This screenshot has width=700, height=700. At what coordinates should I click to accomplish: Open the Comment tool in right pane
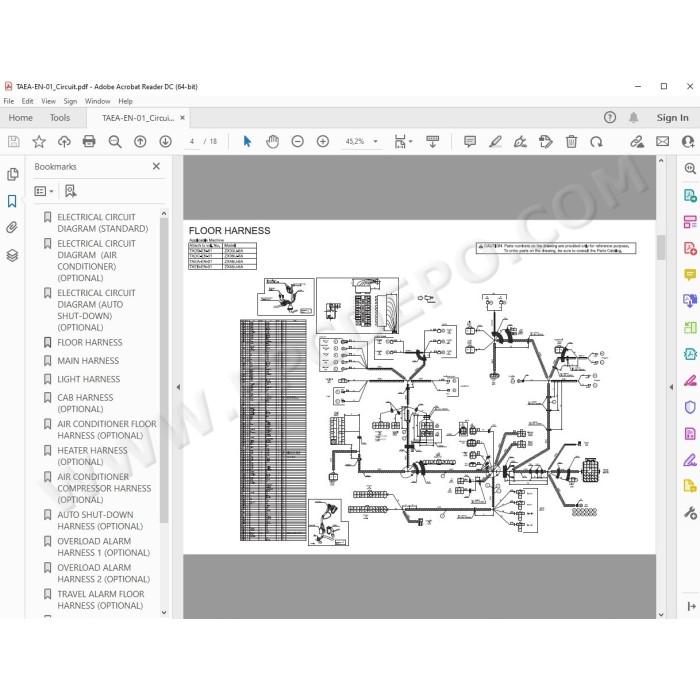(690, 274)
